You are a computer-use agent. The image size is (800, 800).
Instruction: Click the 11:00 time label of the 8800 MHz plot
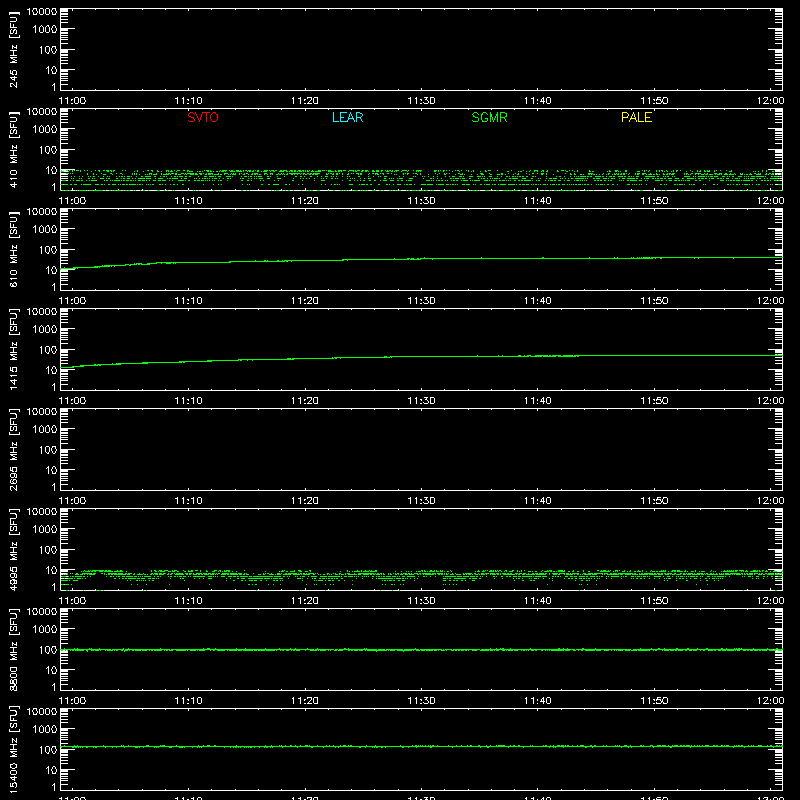tap(72, 701)
